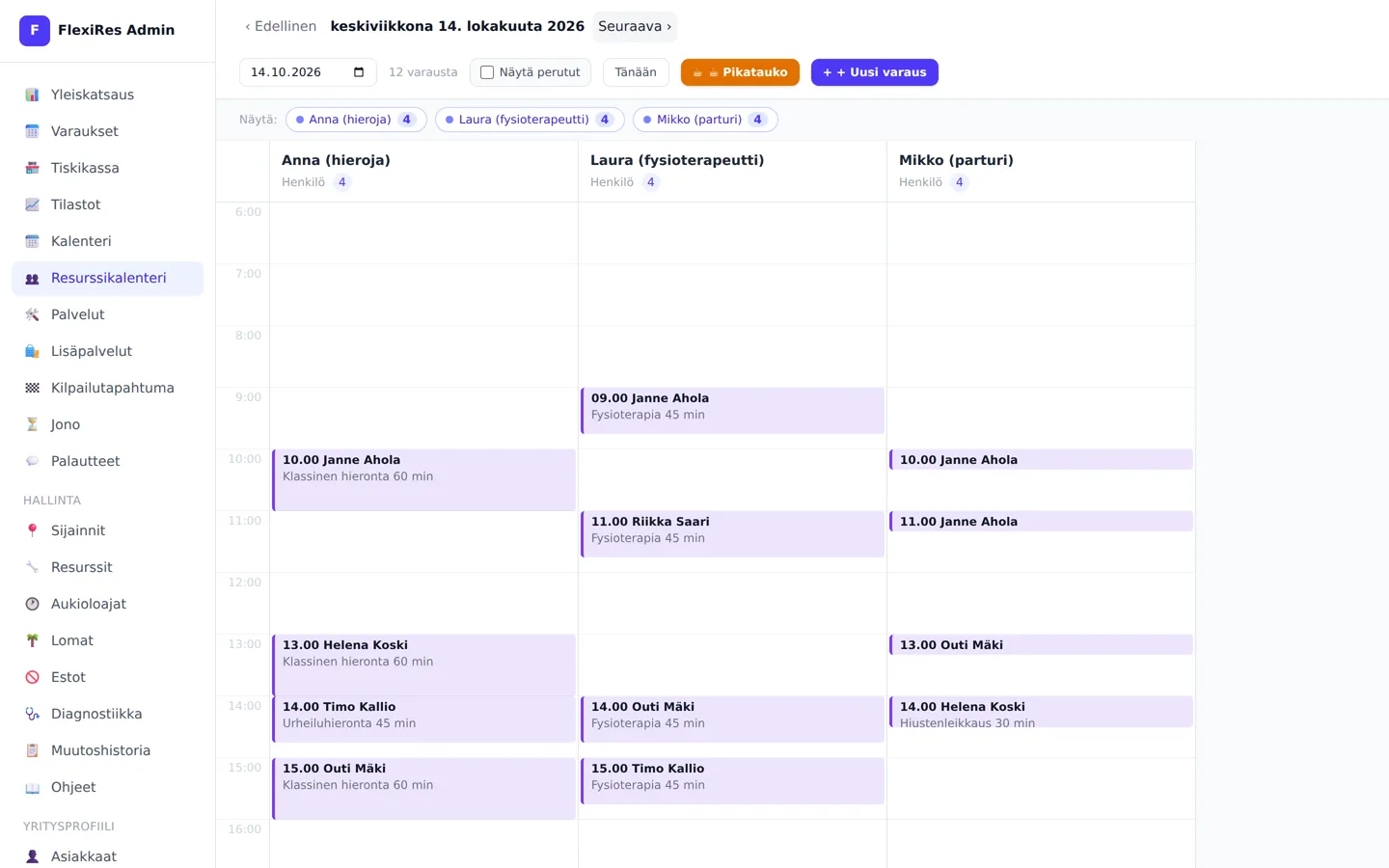
Task: Open 09.00 Janne Ahola Fysioterapia booking
Action: click(732, 411)
